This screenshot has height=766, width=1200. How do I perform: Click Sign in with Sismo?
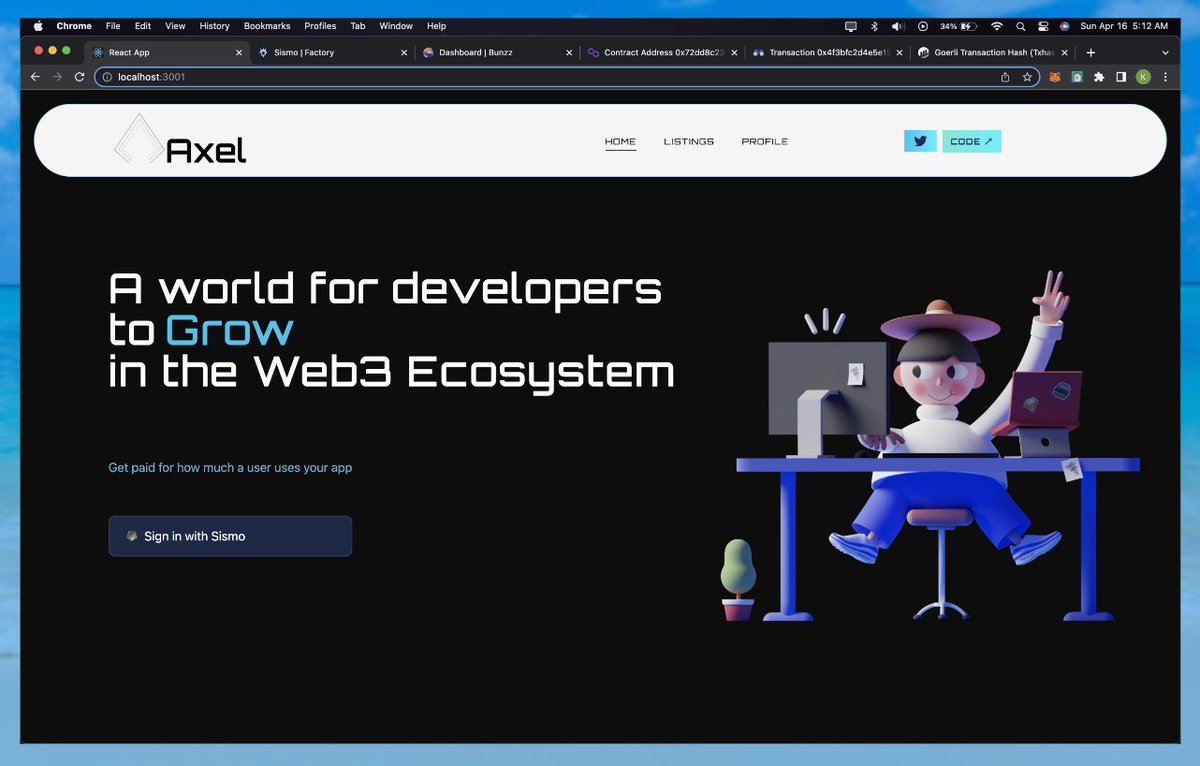[x=230, y=536]
